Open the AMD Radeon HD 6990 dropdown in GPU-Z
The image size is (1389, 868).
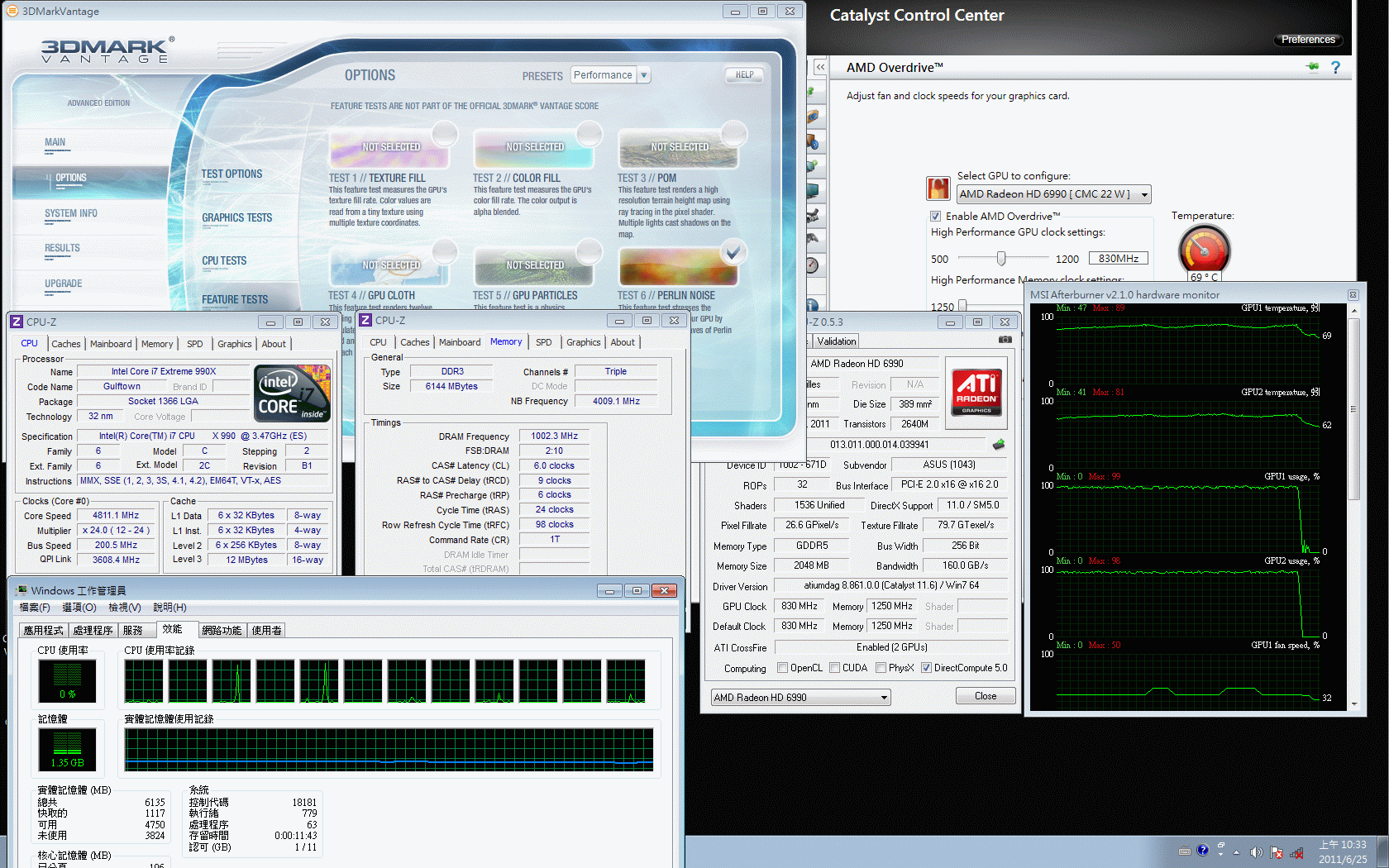coord(800,698)
